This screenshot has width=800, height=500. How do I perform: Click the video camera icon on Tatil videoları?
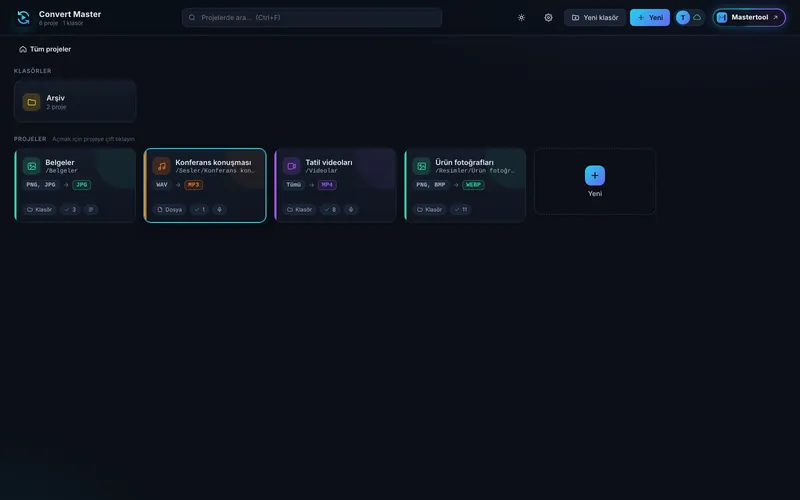(291, 166)
